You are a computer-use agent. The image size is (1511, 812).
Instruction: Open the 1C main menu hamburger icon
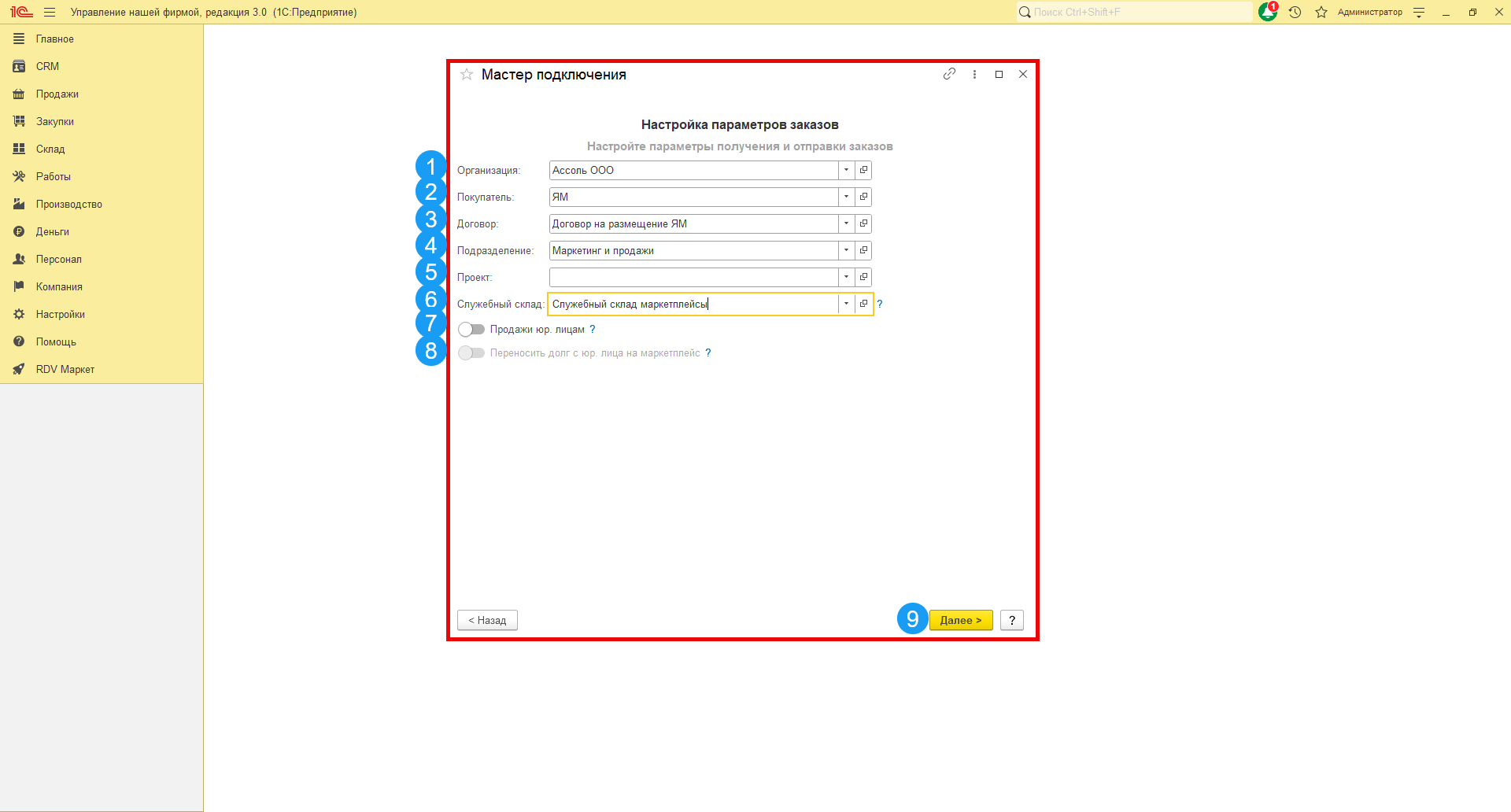pyautogui.click(x=50, y=13)
